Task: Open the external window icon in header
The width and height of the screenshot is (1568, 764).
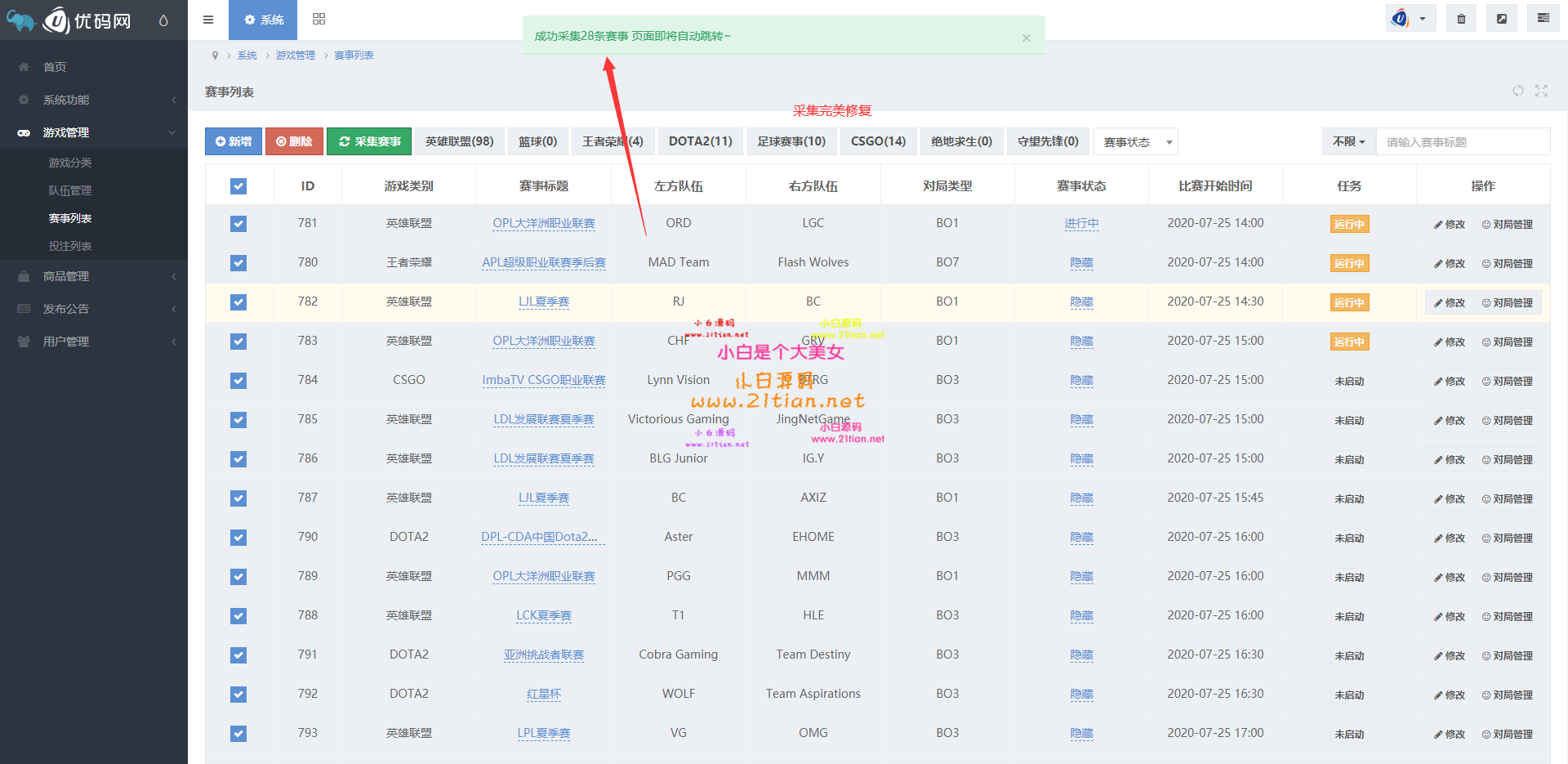Action: [x=1501, y=19]
